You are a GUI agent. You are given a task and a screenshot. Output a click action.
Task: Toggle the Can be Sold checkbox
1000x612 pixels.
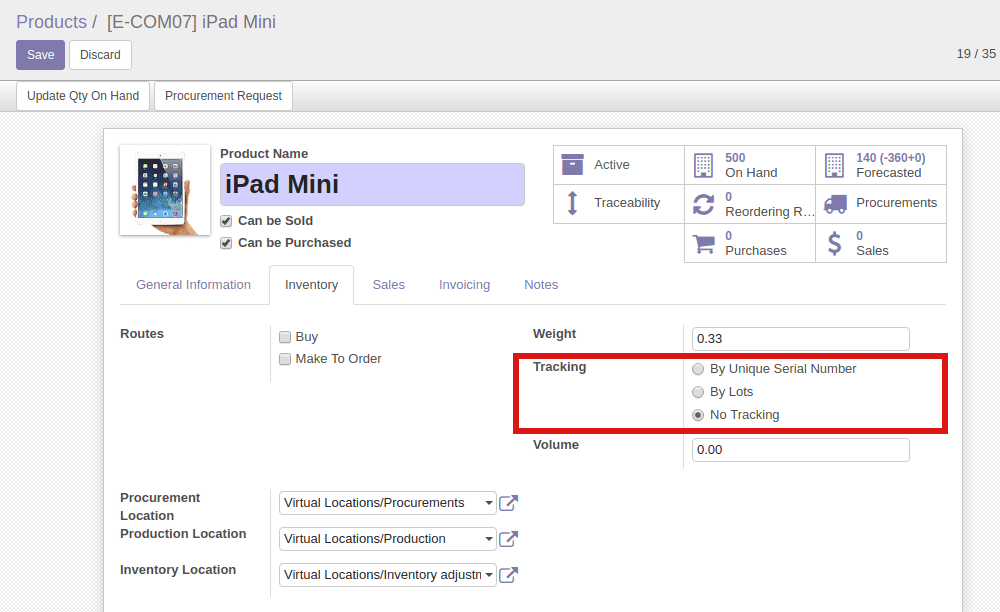[226, 221]
